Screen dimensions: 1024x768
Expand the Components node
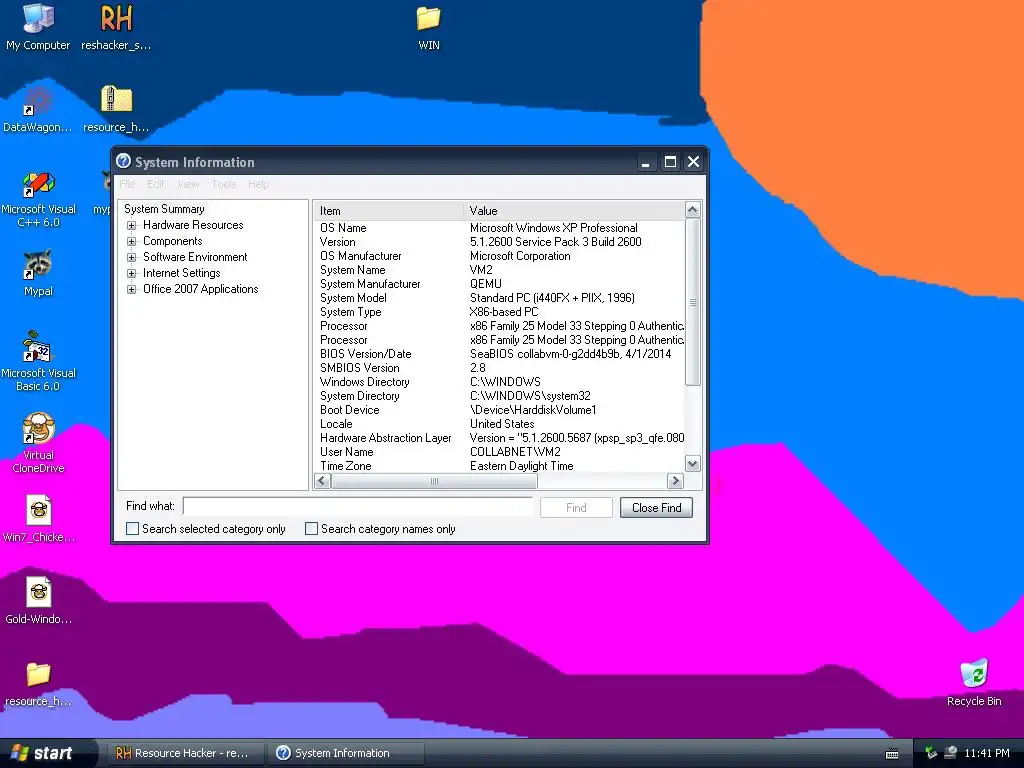(131, 241)
